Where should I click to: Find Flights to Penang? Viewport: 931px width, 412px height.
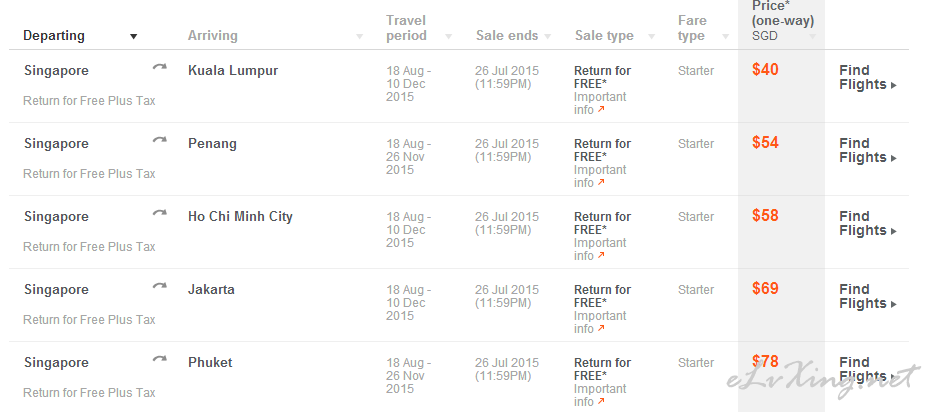click(x=867, y=150)
